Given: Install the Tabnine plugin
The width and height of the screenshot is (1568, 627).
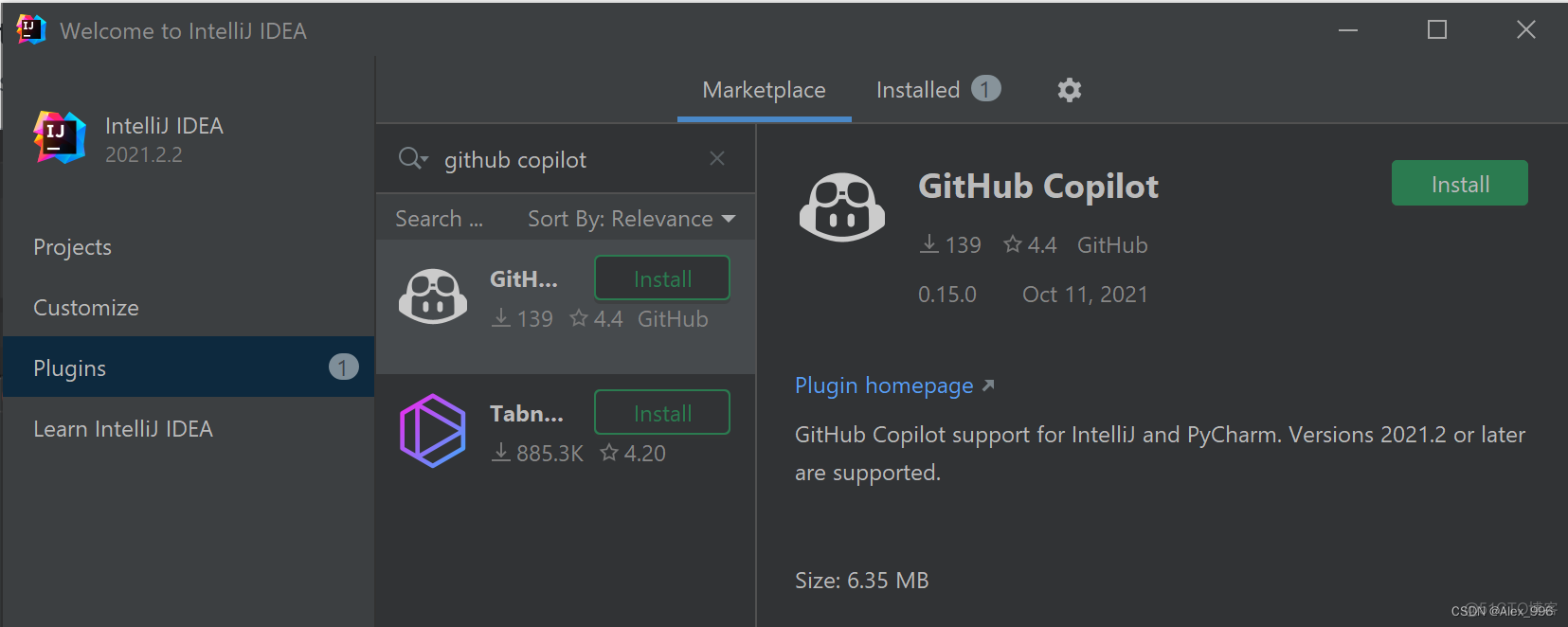Looking at the screenshot, I should 662,413.
